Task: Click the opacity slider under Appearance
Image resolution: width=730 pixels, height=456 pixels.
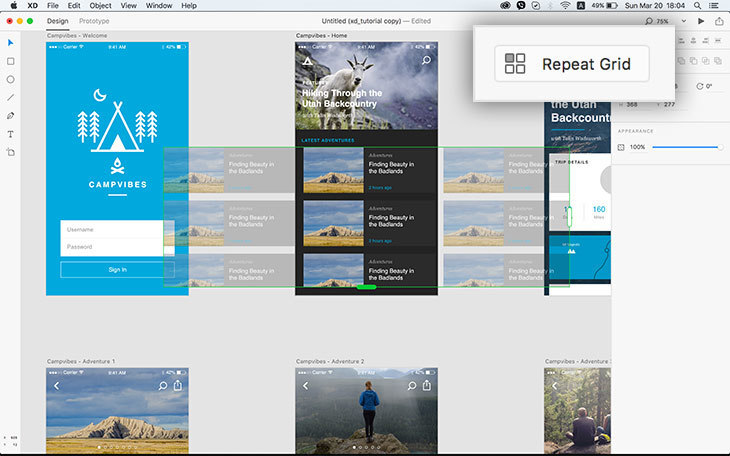Action: pyautogui.click(x=688, y=147)
